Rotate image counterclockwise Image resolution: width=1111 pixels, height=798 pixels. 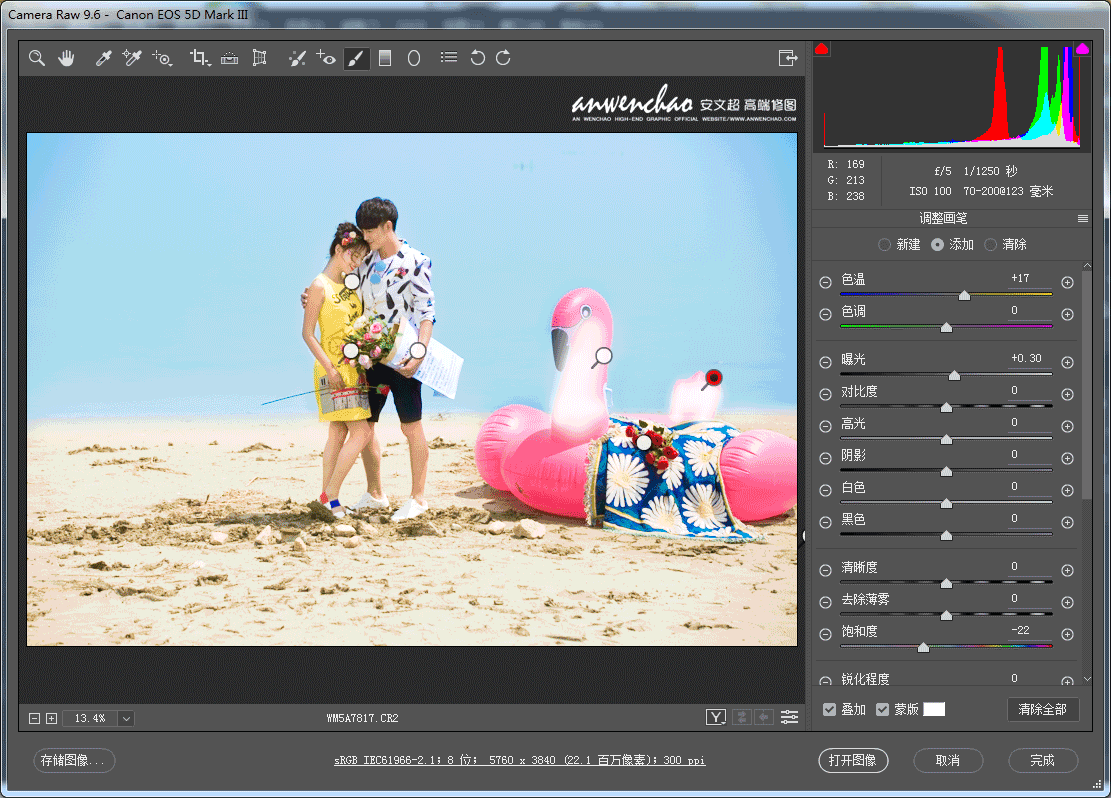coord(478,58)
